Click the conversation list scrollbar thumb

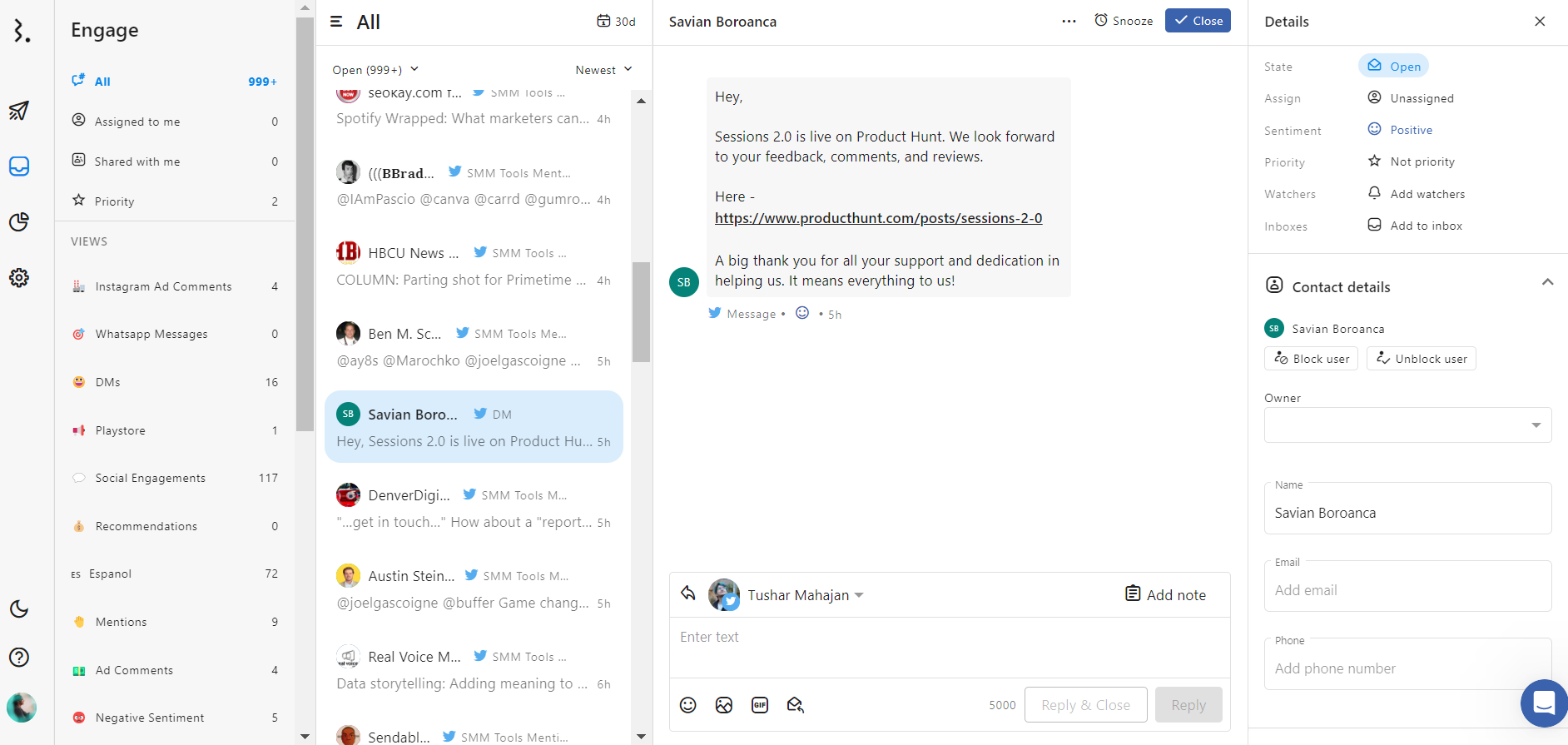641,312
